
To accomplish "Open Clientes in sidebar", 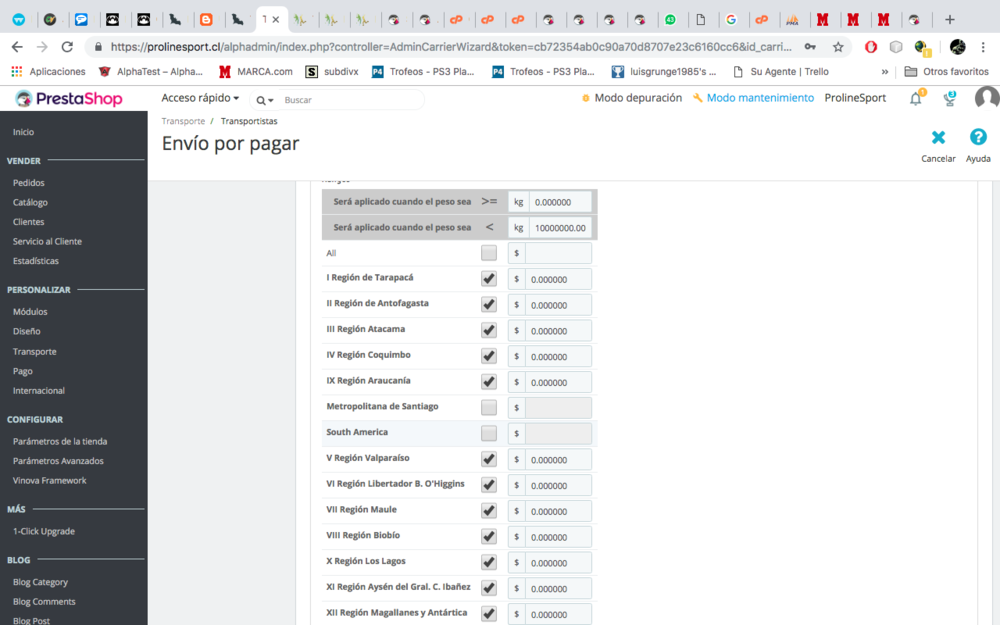I will [29, 222].
